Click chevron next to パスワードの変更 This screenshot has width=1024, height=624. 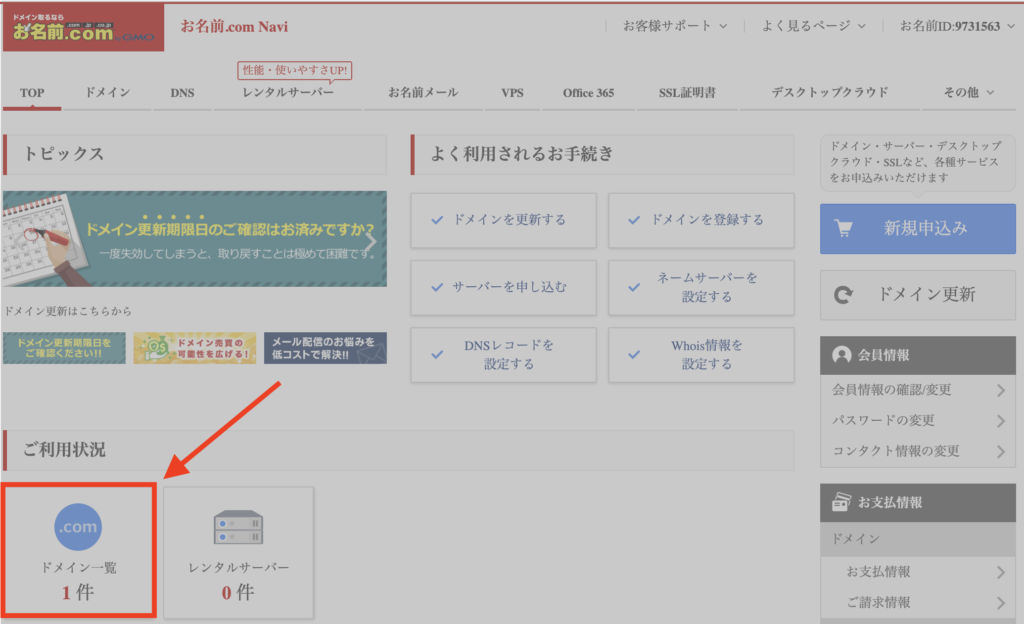pyautogui.click(x=1000, y=421)
